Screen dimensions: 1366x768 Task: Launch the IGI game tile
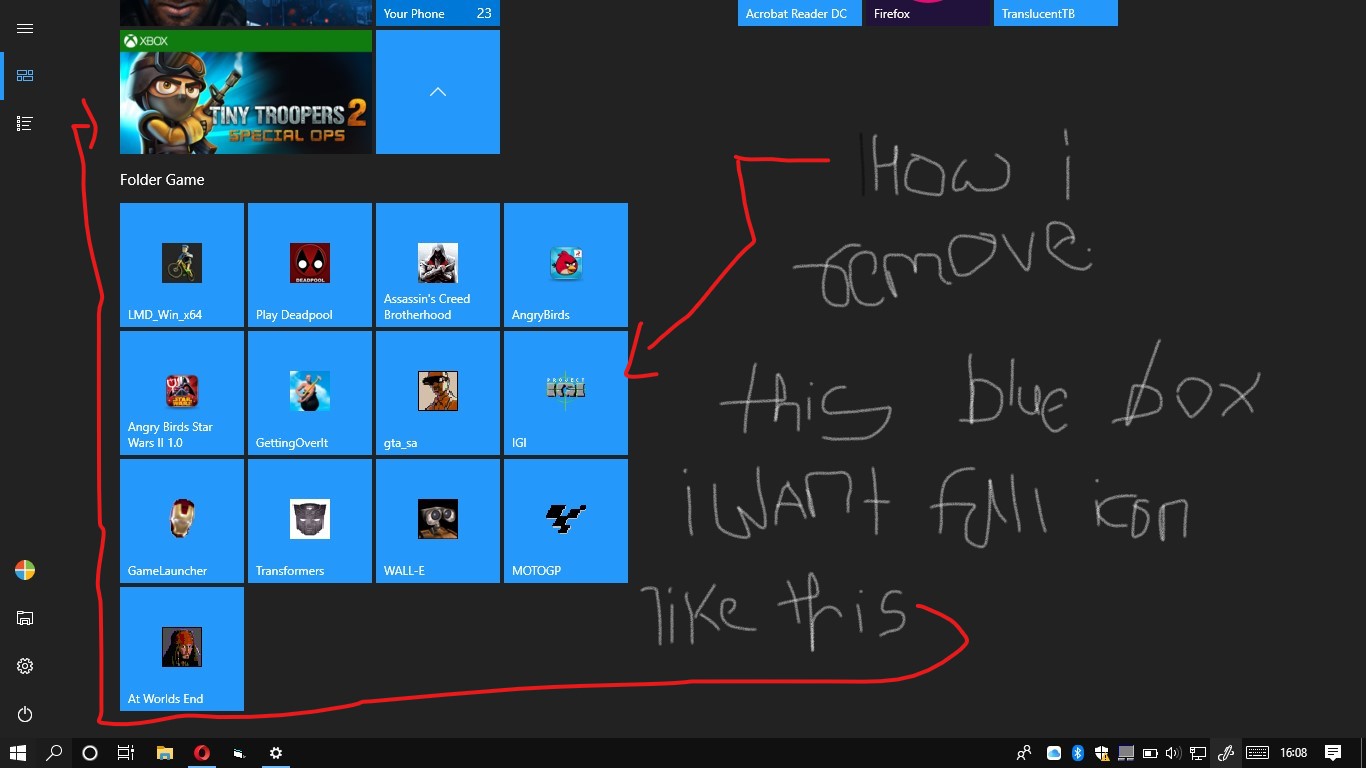coord(566,393)
